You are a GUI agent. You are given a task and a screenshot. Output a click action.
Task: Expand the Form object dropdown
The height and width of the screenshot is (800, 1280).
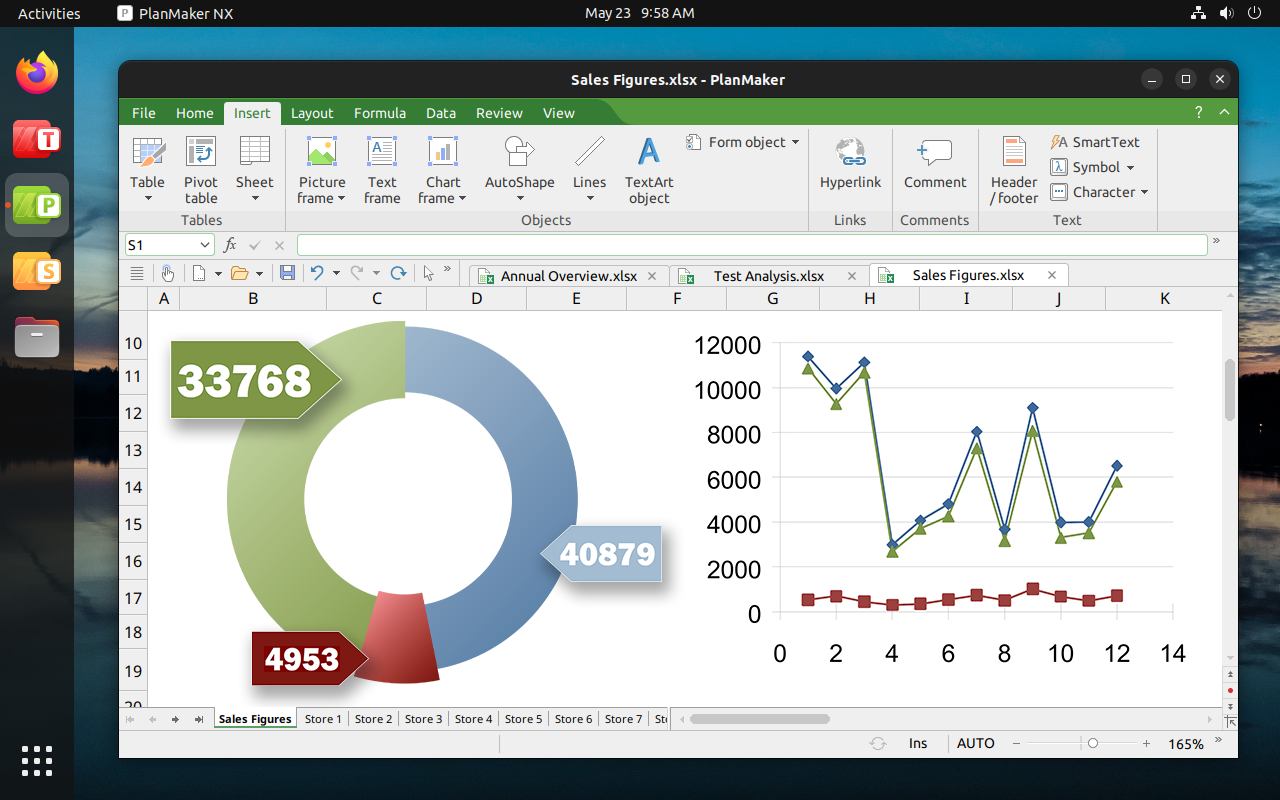795,142
